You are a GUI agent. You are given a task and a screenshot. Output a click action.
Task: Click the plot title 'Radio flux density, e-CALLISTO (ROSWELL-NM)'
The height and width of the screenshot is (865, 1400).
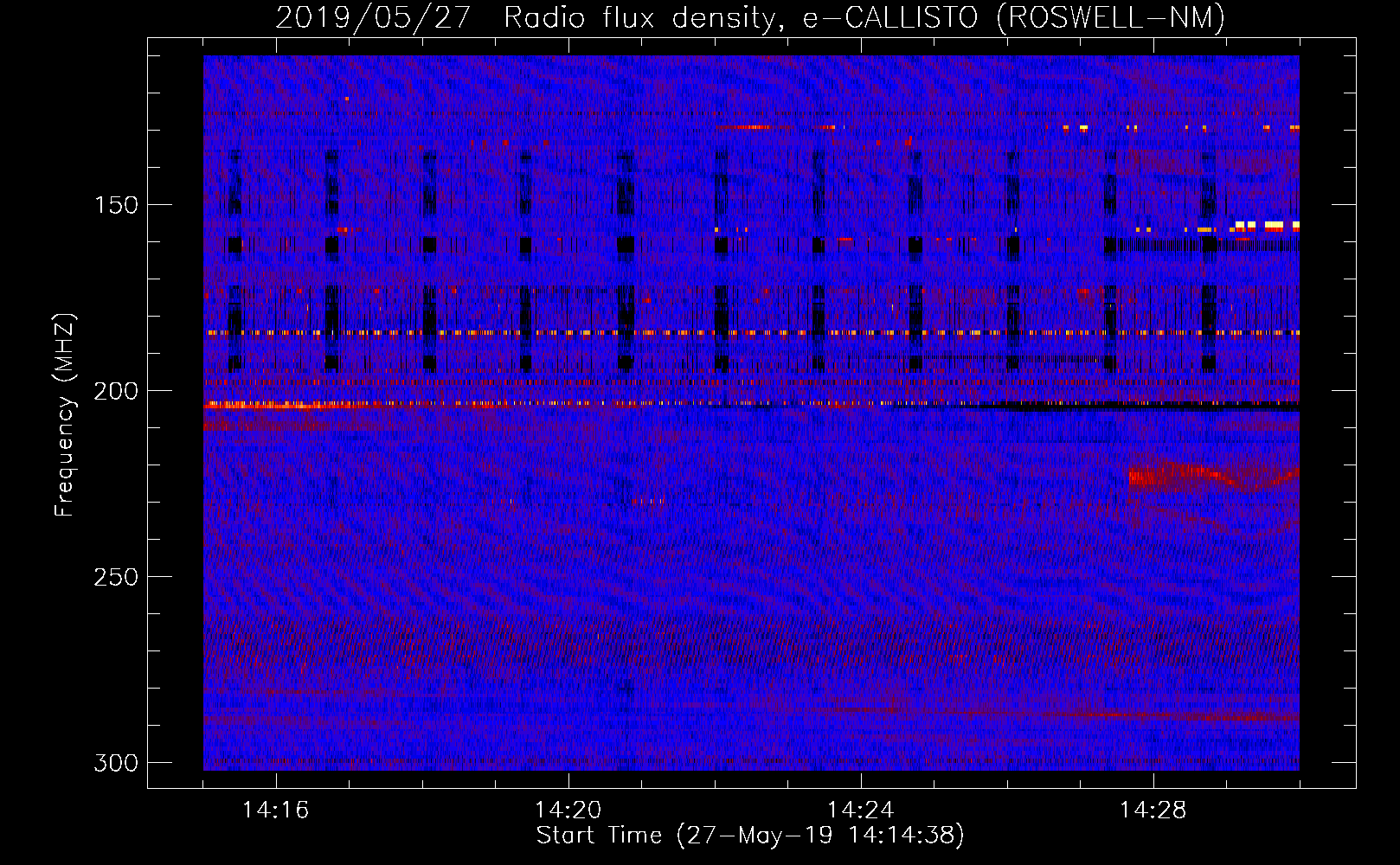tap(864, 17)
